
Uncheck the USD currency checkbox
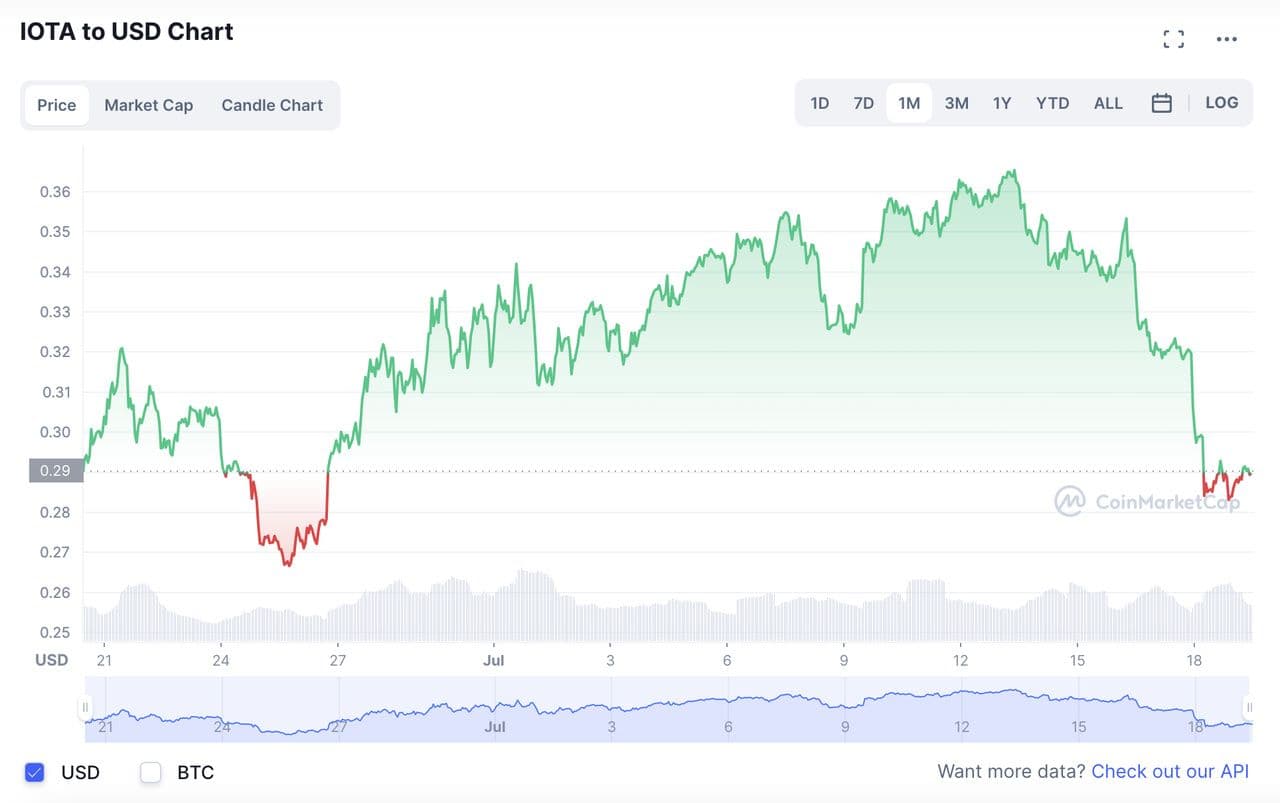pos(35,772)
